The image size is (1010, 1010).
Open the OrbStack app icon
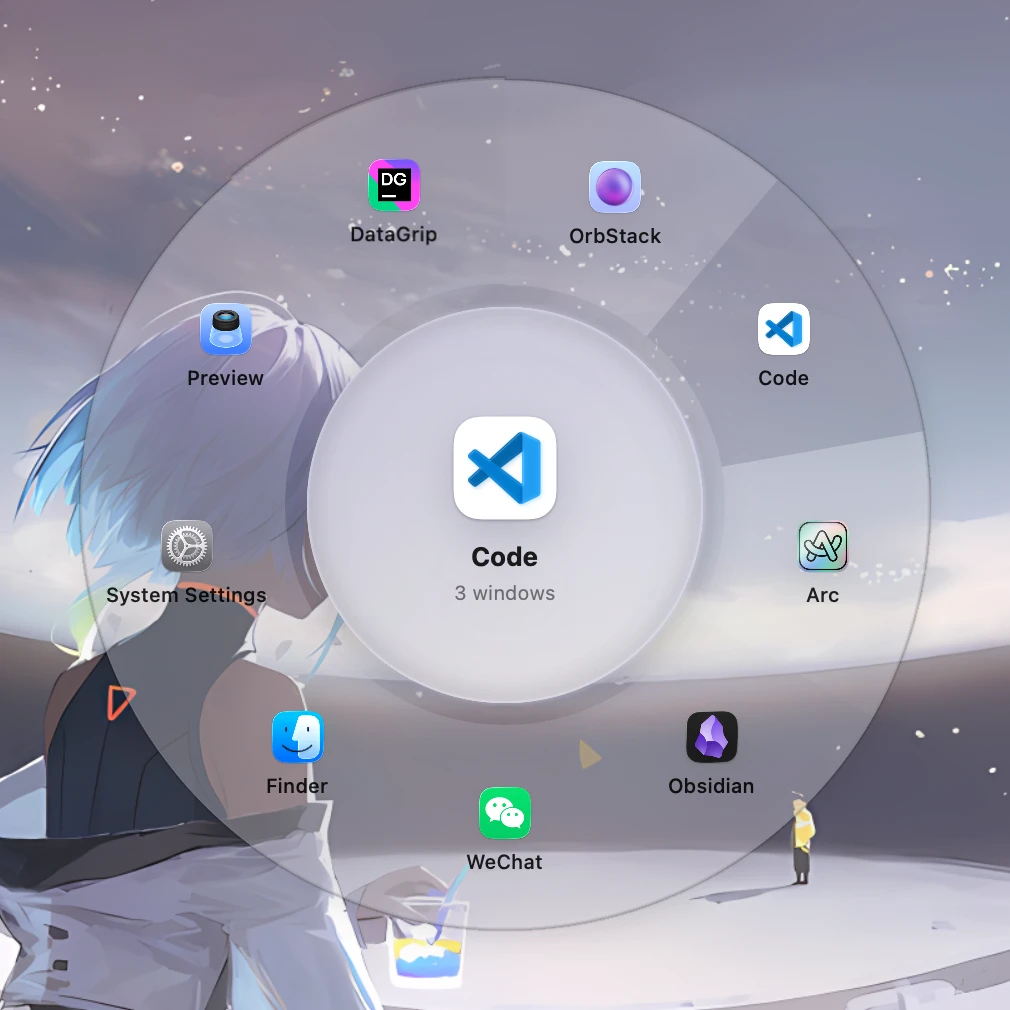(615, 187)
